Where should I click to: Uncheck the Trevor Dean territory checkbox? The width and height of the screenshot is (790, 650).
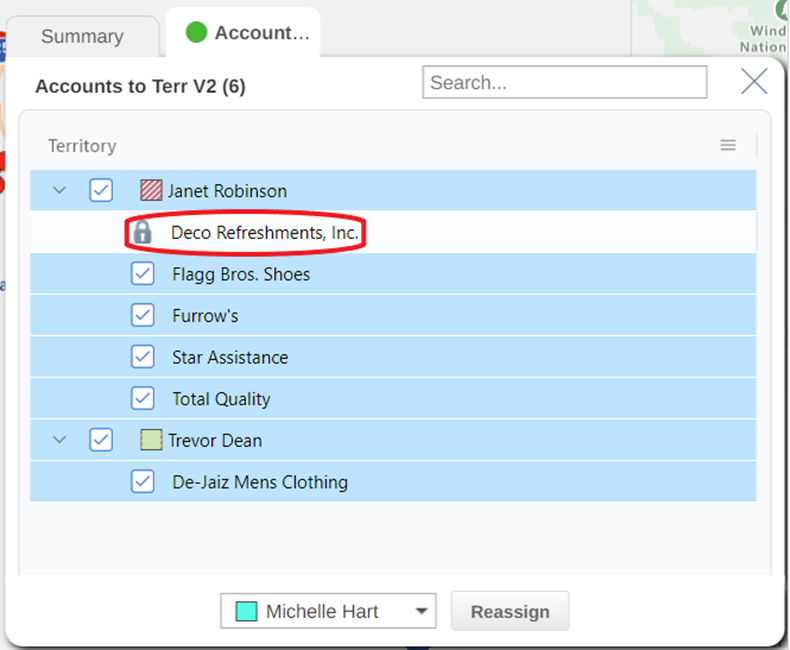(x=101, y=440)
